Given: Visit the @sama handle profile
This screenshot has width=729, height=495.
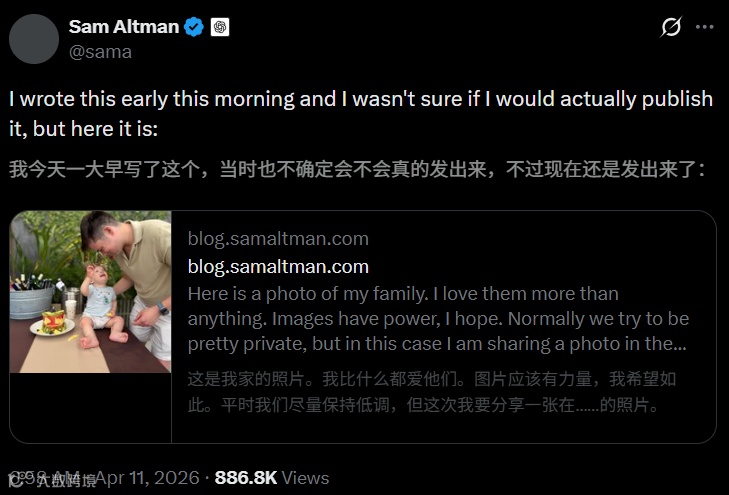Looking at the screenshot, I should pyautogui.click(x=100, y=52).
